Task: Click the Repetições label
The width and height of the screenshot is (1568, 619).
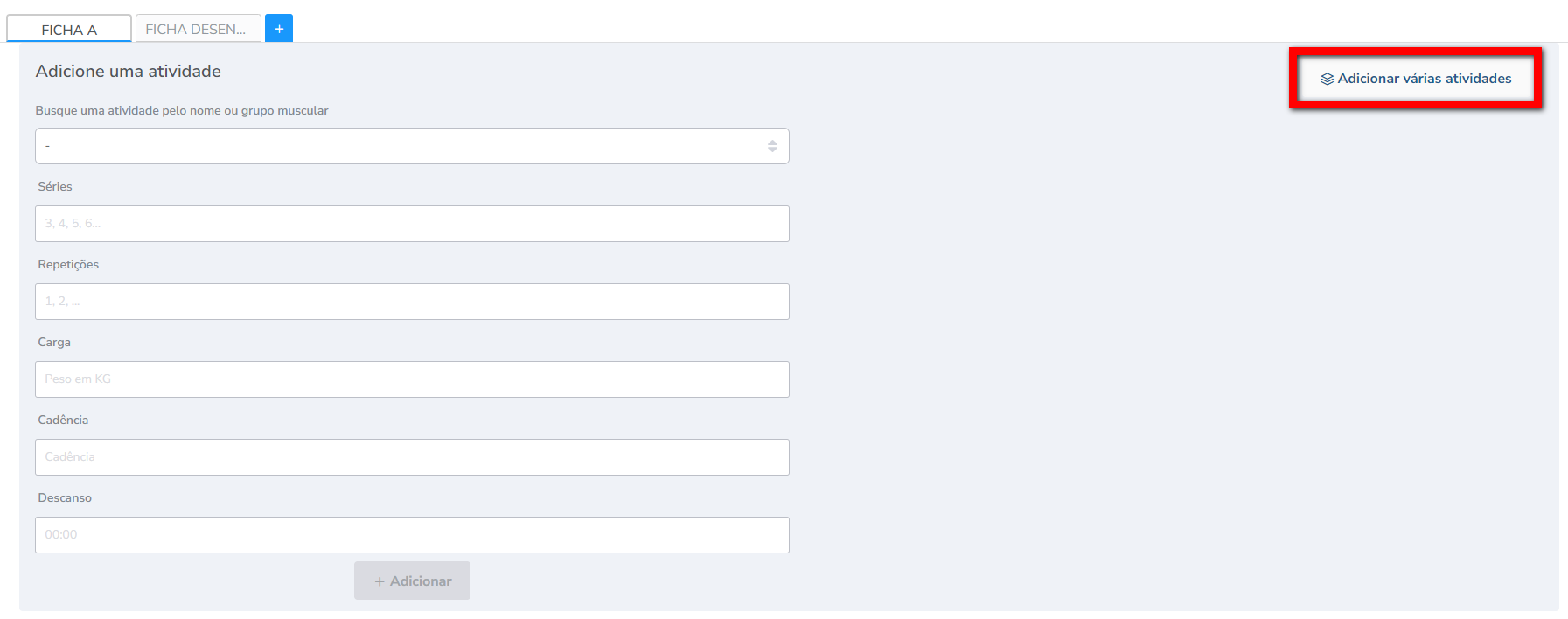Action: pyautogui.click(x=68, y=264)
